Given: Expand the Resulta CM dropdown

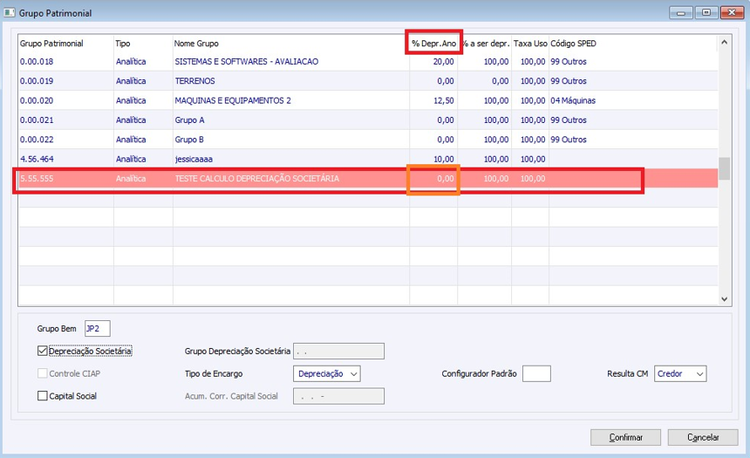Looking at the screenshot, I should coord(680,374).
